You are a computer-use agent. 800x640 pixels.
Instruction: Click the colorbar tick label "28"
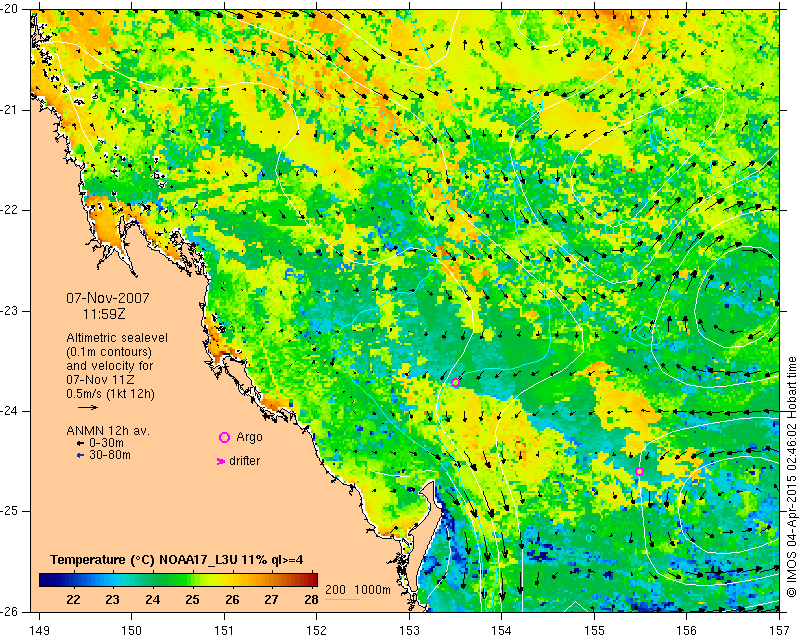[x=311, y=599]
